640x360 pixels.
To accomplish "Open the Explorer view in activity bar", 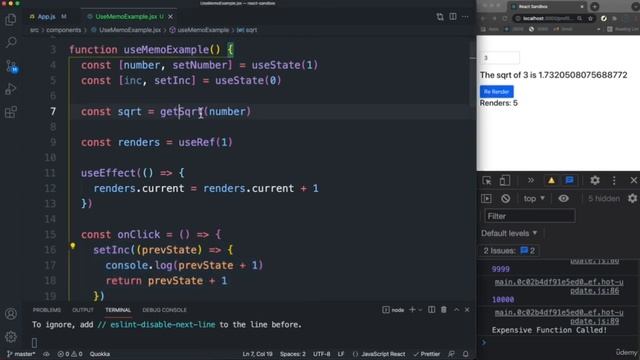I will (11, 19).
